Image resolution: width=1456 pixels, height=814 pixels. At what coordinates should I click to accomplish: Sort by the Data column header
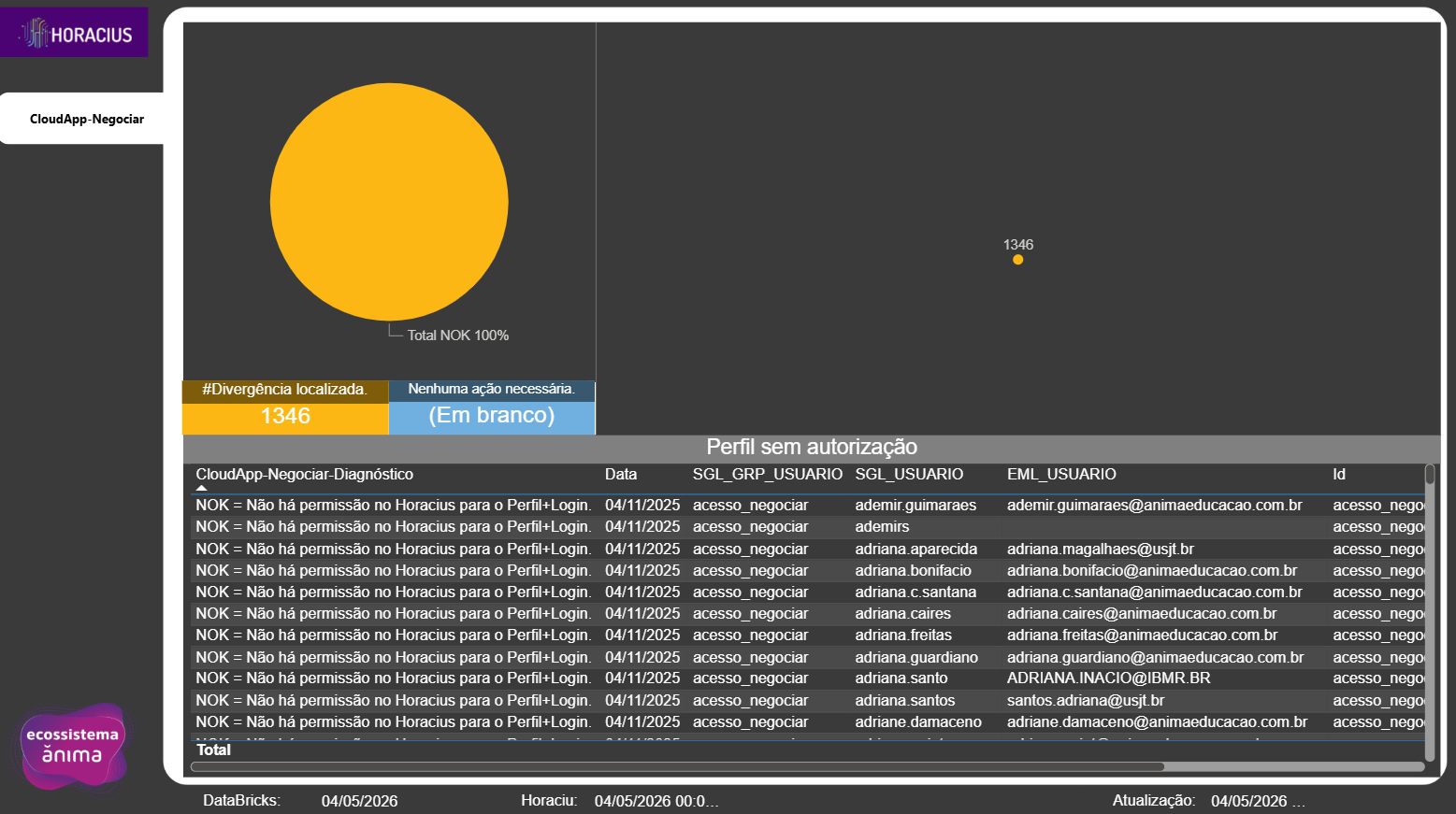[x=621, y=475]
